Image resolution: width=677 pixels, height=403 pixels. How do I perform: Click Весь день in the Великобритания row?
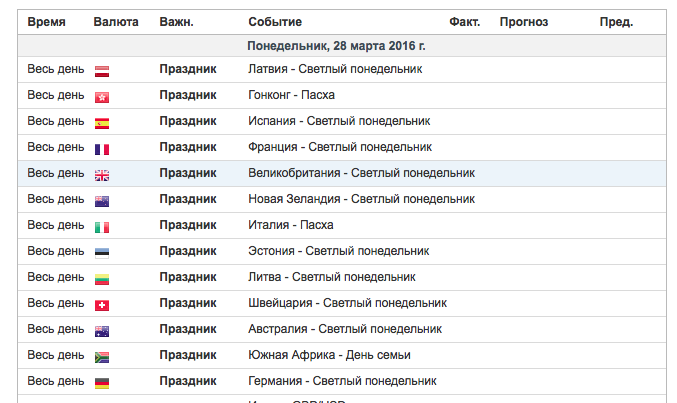point(56,173)
